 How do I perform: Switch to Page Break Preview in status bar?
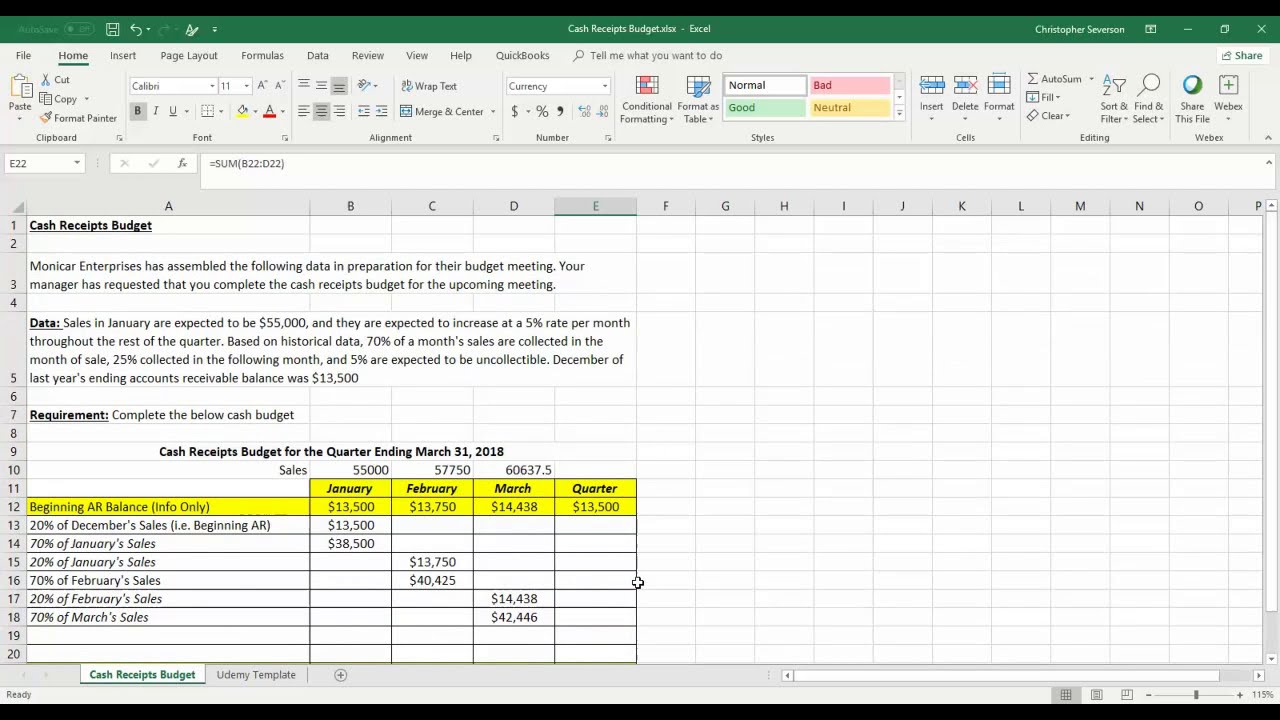coord(1126,695)
